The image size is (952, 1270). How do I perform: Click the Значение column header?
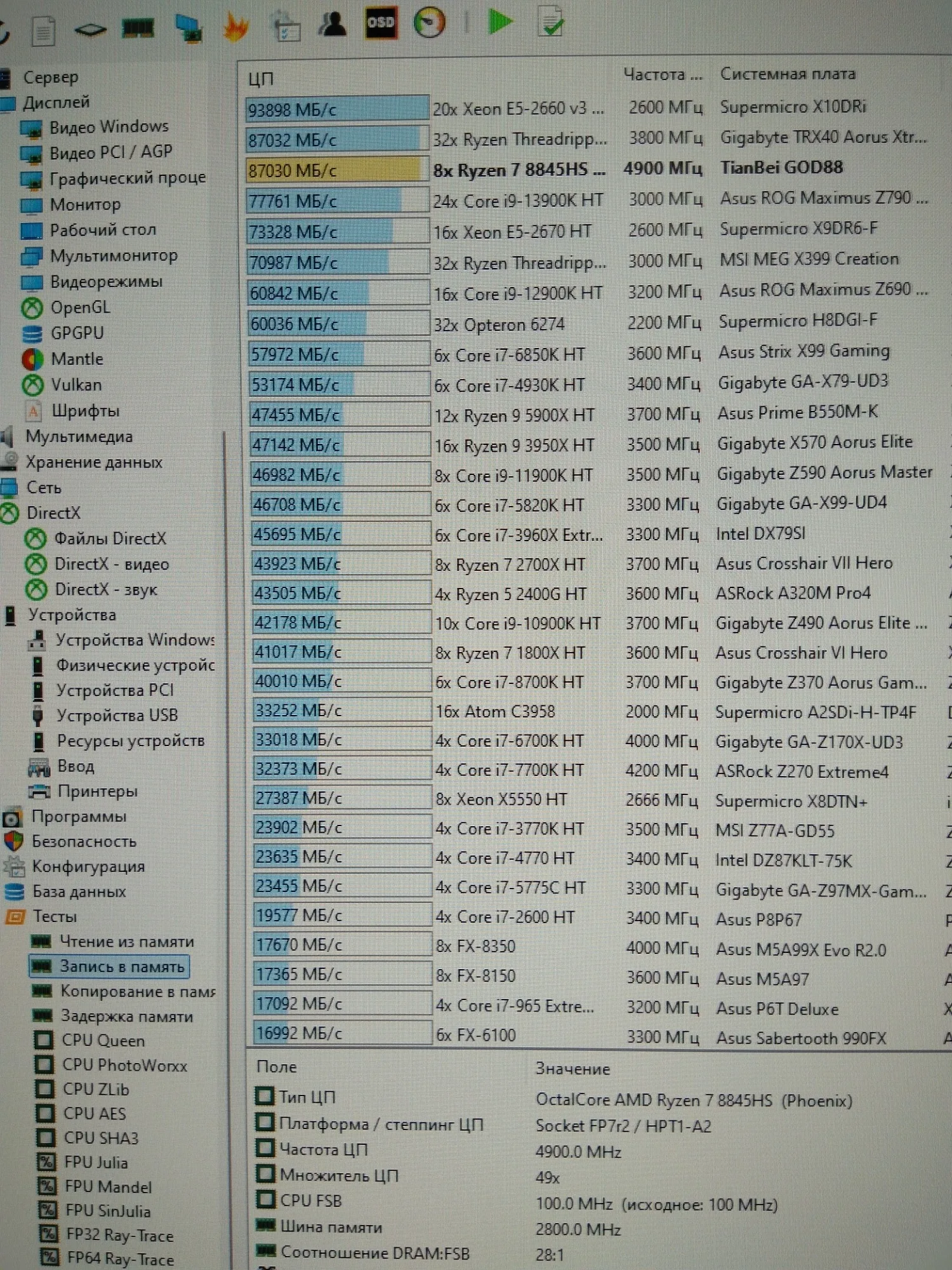[x=572, y=1069]
